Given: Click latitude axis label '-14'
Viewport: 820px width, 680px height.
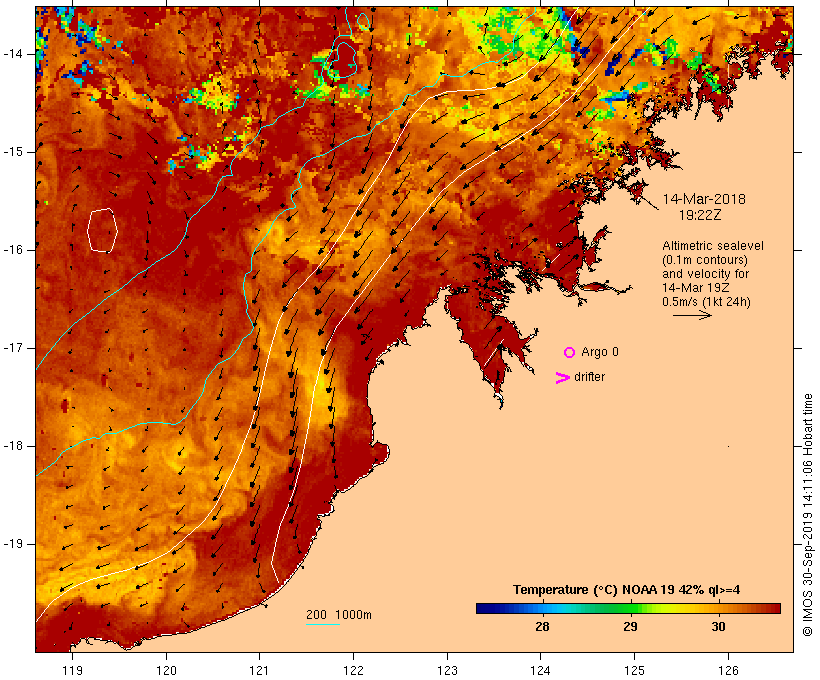Looking at the screenshot, I should click(13, 54).
